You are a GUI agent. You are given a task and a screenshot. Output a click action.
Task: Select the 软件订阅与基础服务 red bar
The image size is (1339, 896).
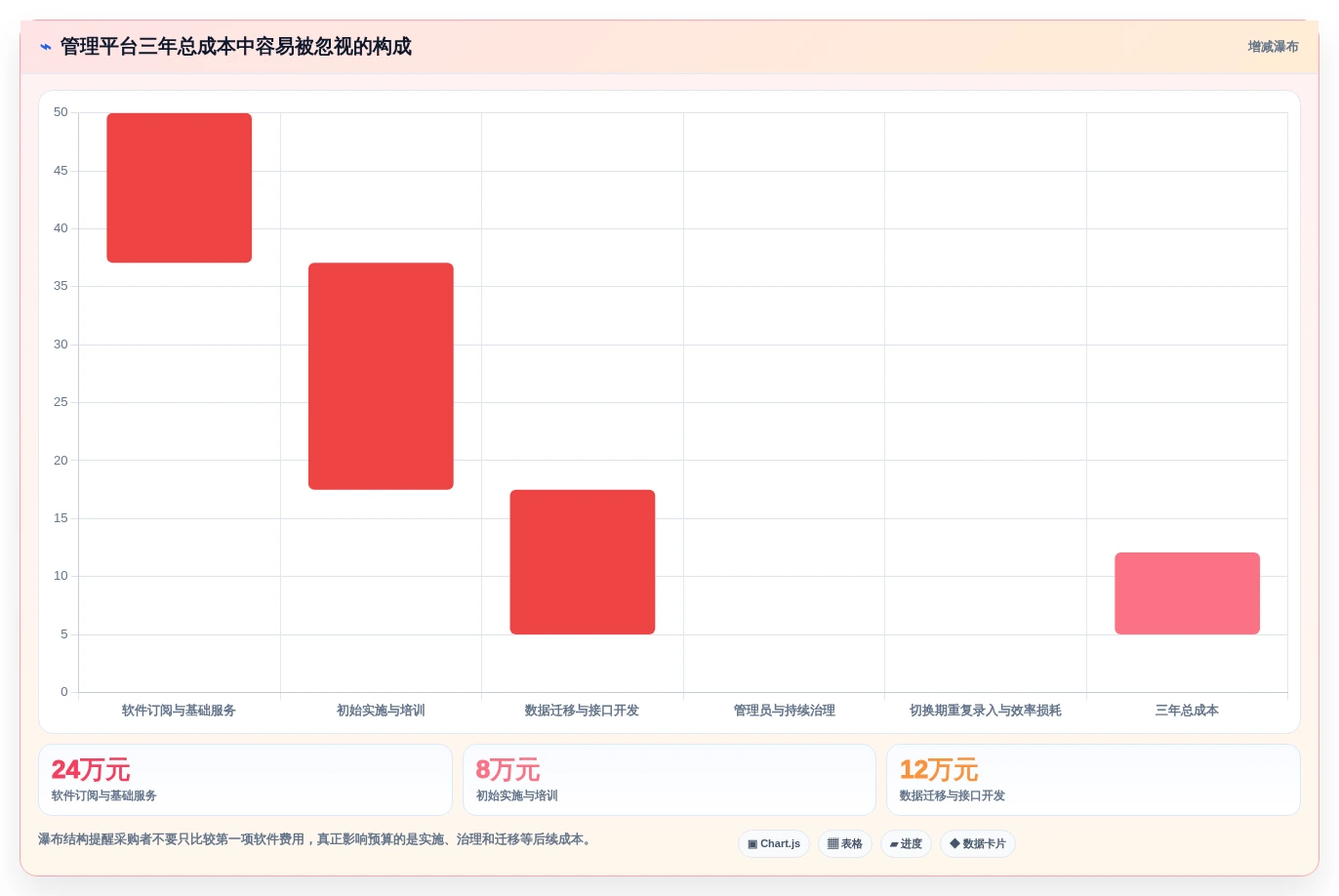(180, 187)
